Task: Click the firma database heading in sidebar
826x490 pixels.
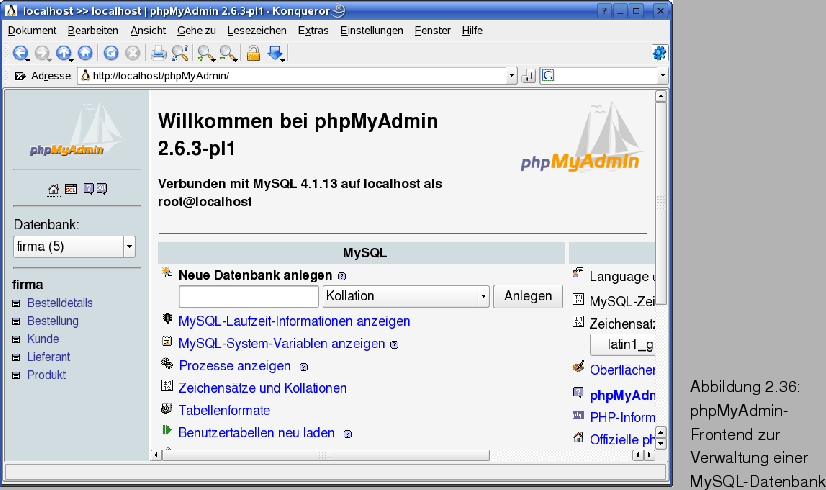Action: [27, 285]
